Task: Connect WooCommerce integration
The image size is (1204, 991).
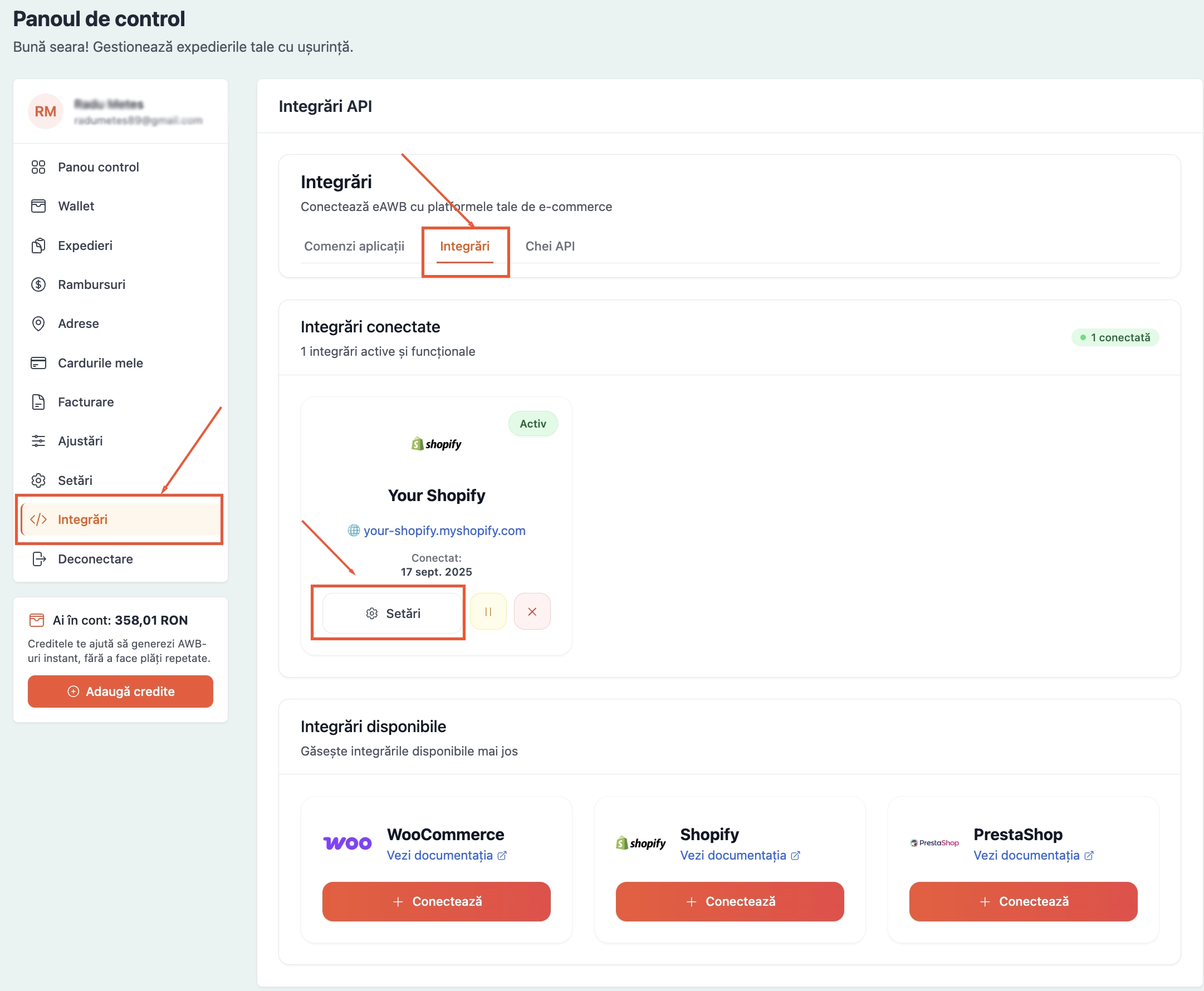Action: [x=436, y=901]
